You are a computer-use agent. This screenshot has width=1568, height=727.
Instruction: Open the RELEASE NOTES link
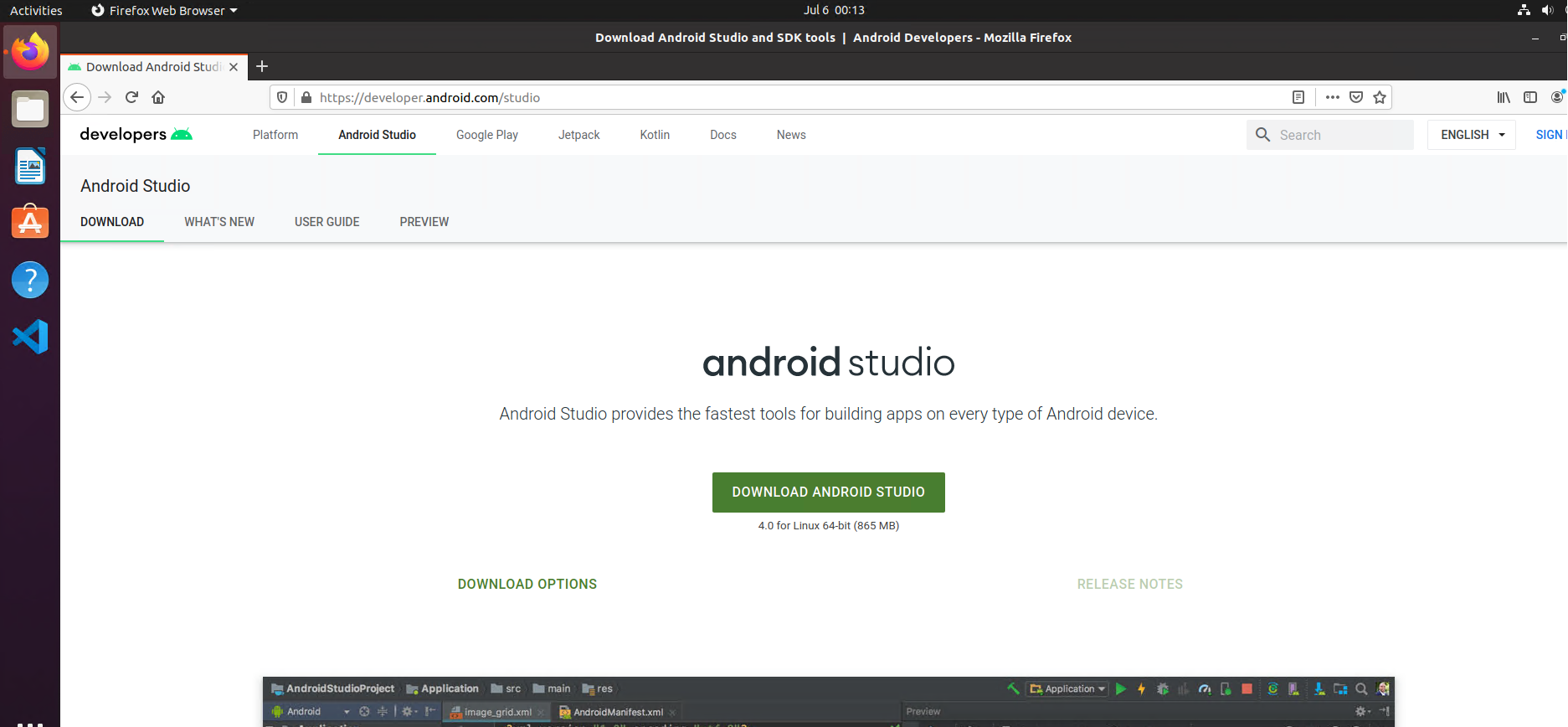point(1130,585)
